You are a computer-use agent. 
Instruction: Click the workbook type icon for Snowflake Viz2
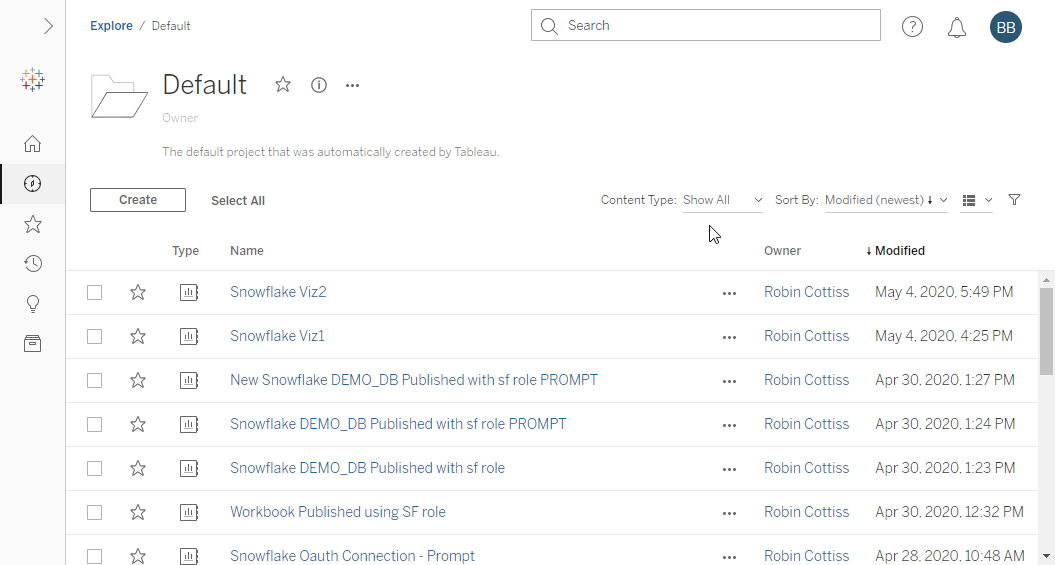[189, 293]
